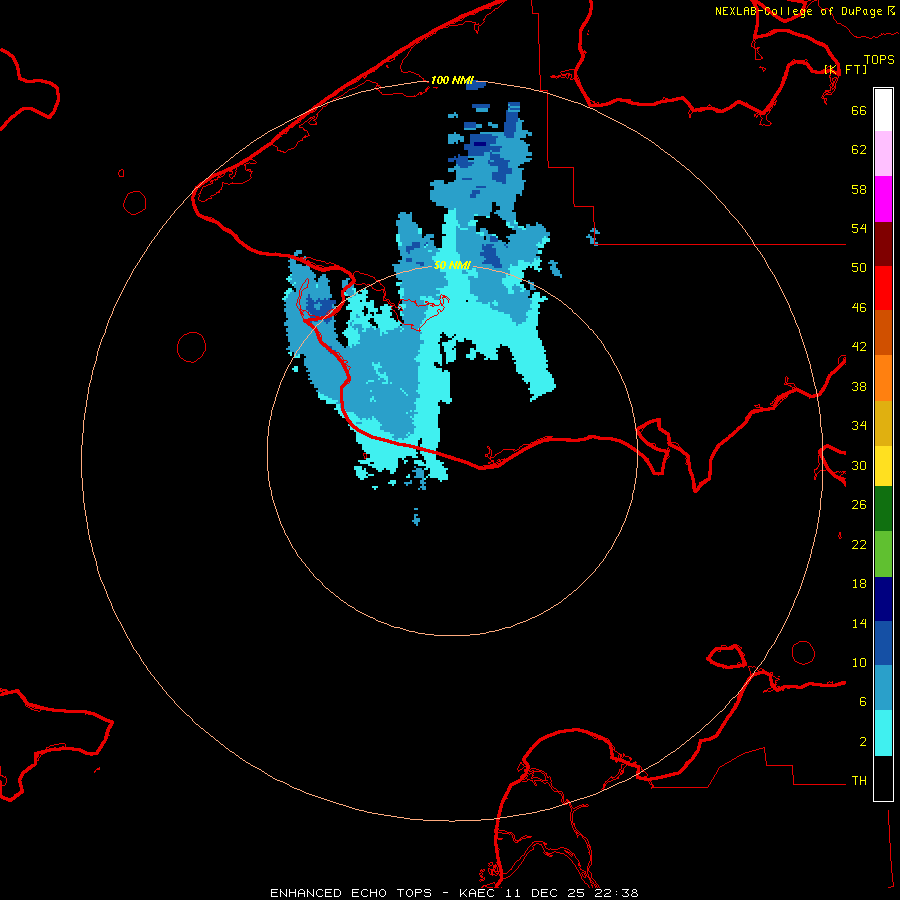Click the gold legend swatch

coord(883,423)
